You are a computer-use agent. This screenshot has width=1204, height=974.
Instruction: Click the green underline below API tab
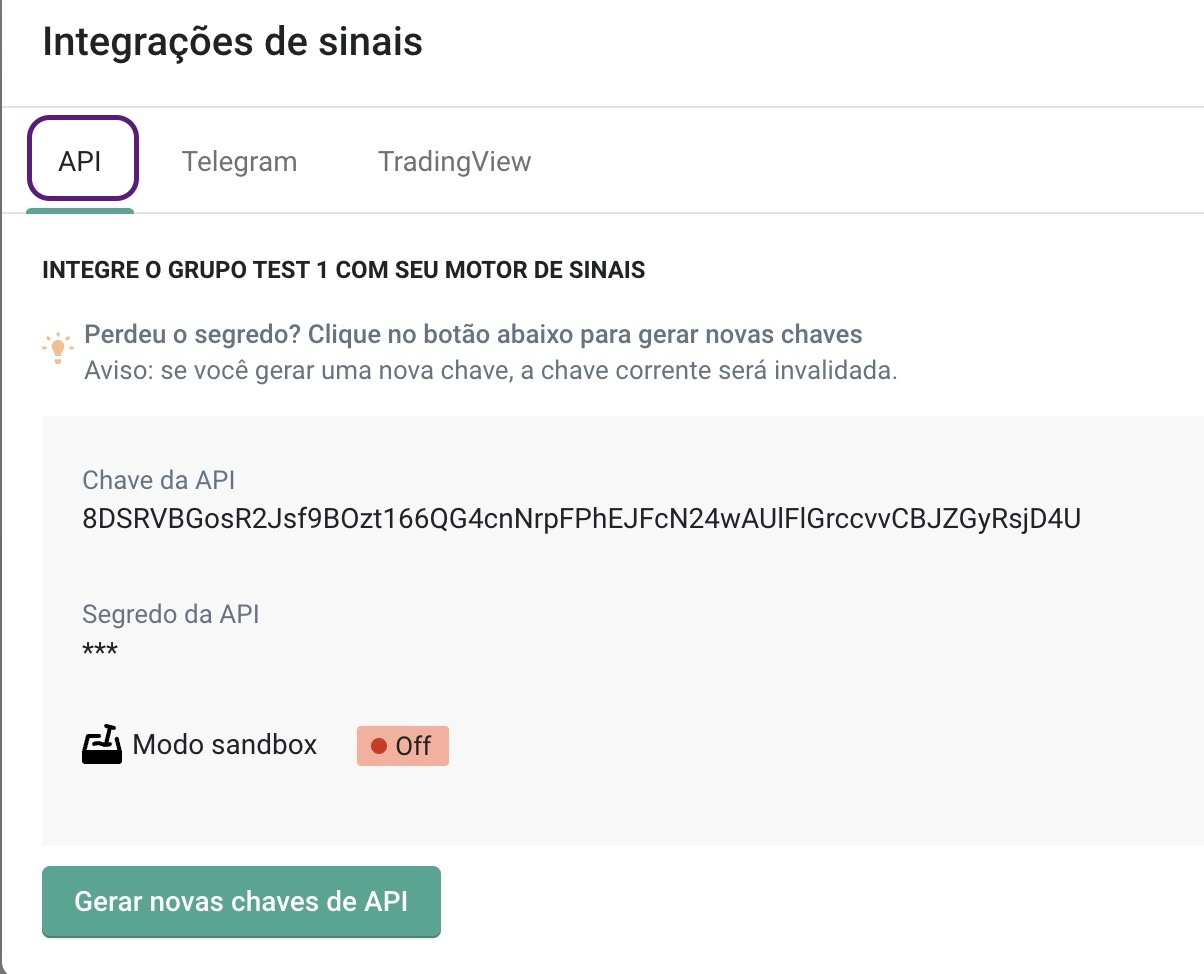[x=80, y=210]
